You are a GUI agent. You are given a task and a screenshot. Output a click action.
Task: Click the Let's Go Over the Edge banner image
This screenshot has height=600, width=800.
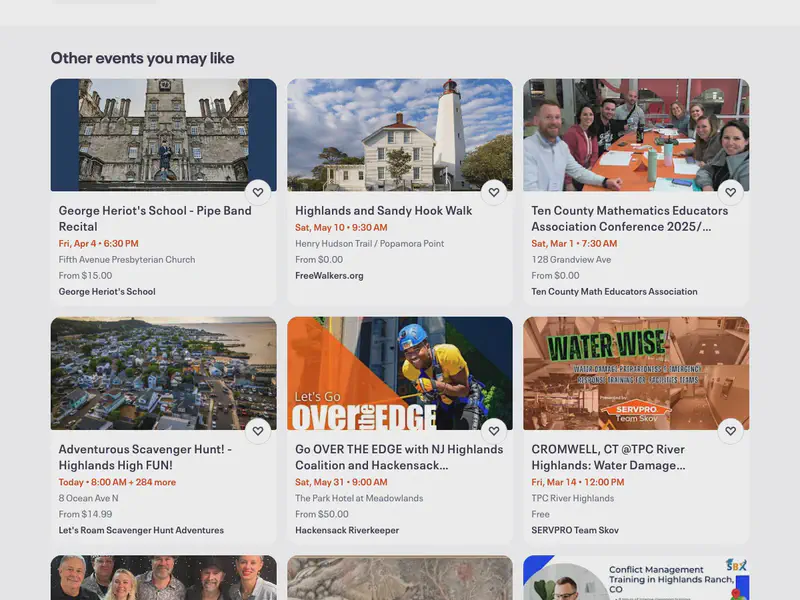(x=400, y=373)
